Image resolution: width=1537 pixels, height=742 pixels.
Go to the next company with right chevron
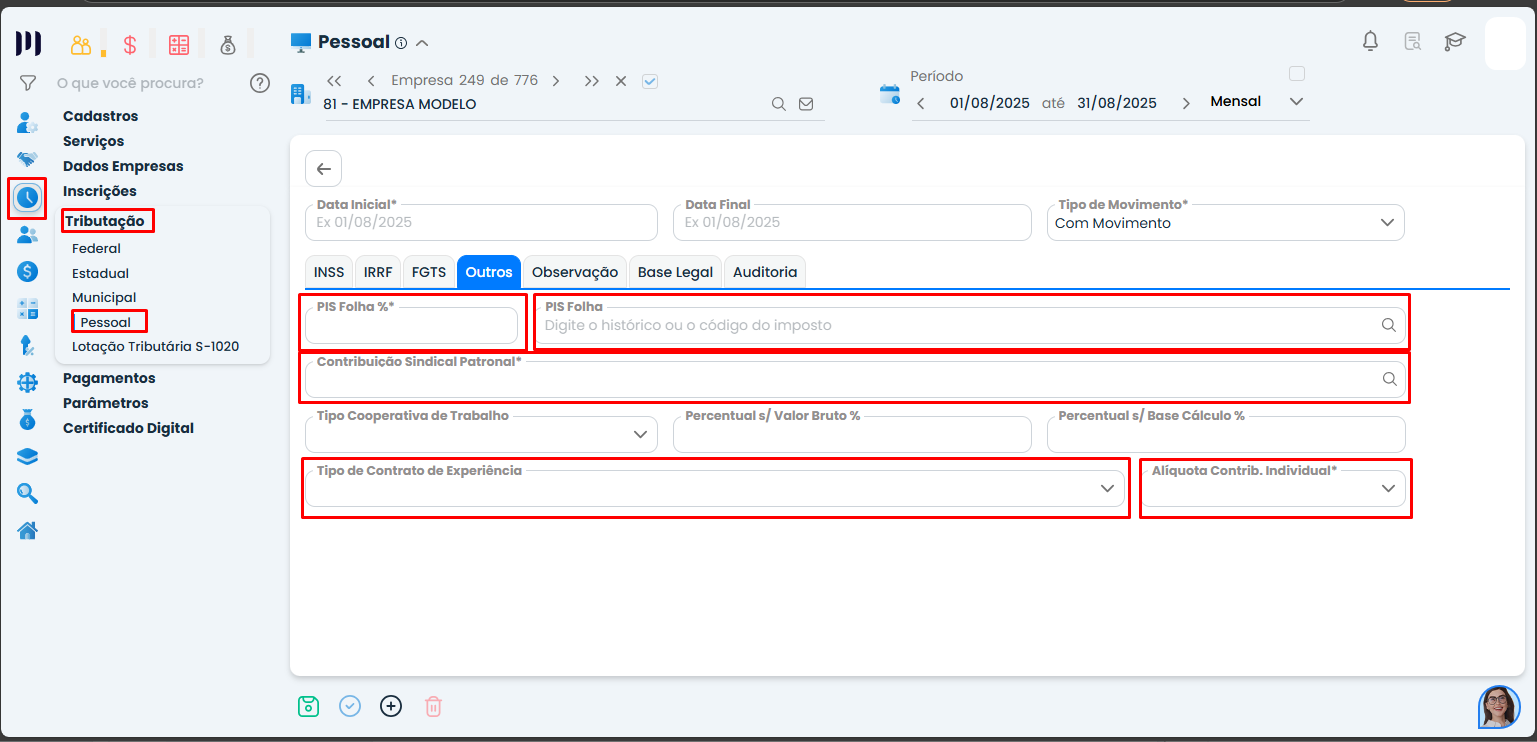tap(556, 81)
